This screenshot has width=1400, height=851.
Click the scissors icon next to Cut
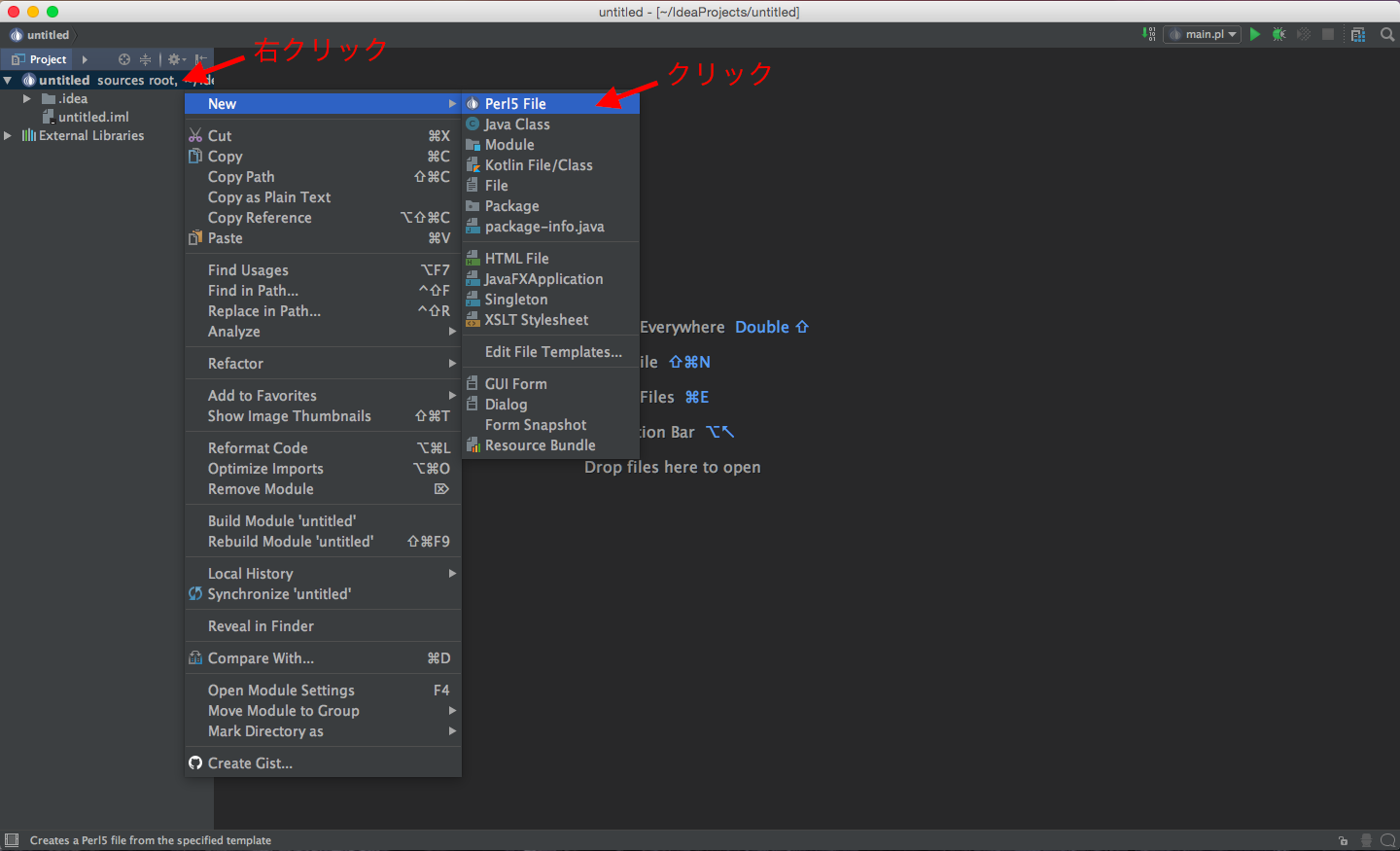click(x=195, y=136)
